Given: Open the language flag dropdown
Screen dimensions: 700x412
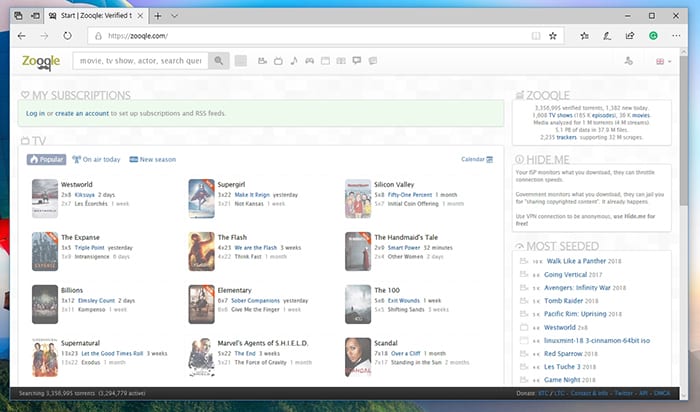Looking at the screenshot, I should [663, 61].
